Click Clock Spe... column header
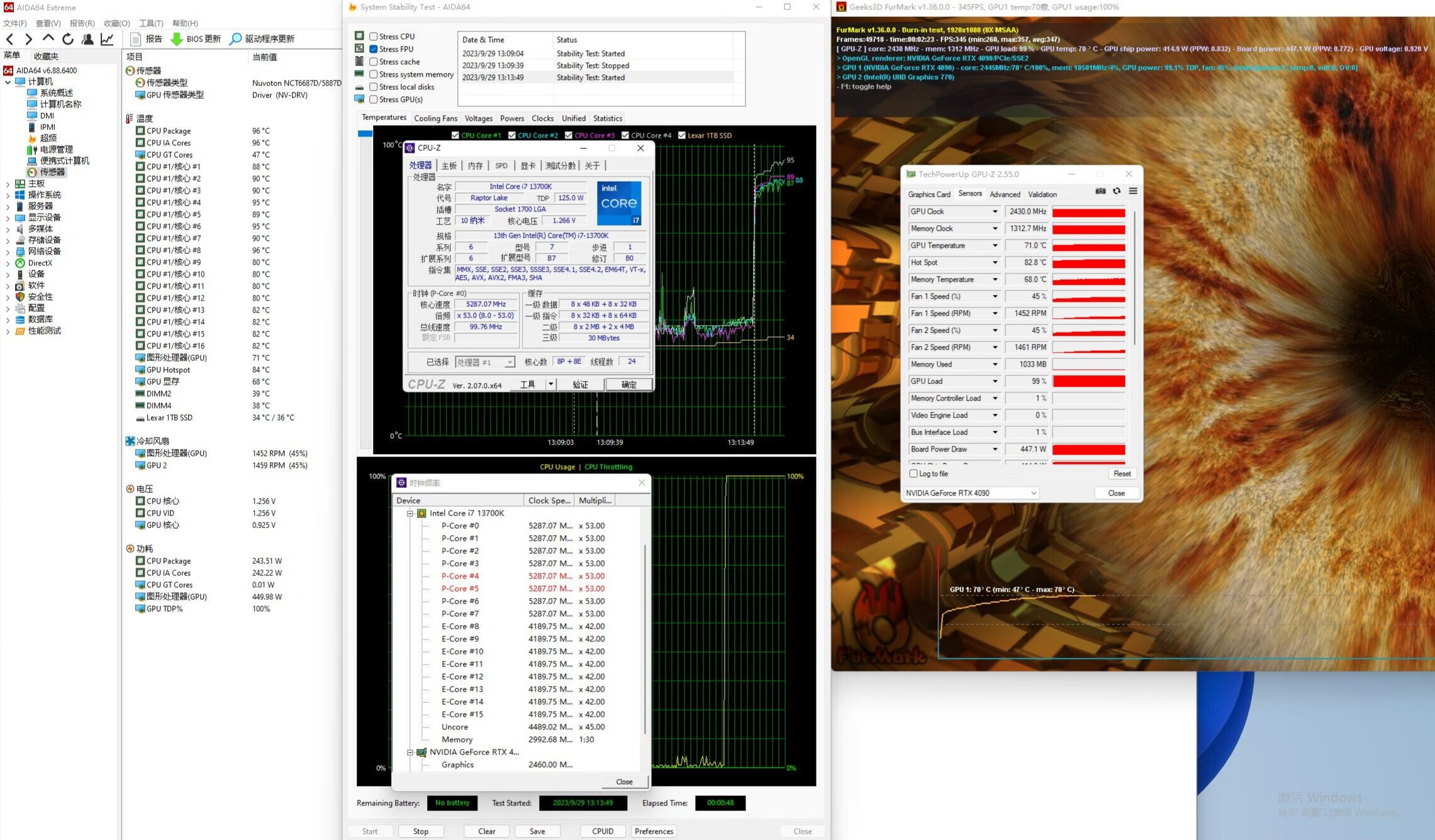 coord(550,500)
